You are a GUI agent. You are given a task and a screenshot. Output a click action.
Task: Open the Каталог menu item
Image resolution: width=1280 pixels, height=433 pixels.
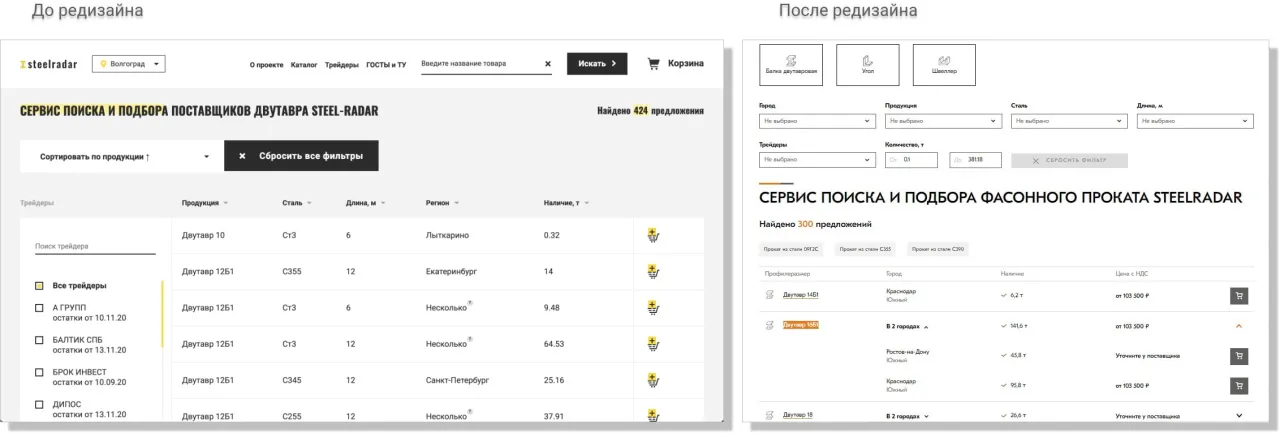304,65
